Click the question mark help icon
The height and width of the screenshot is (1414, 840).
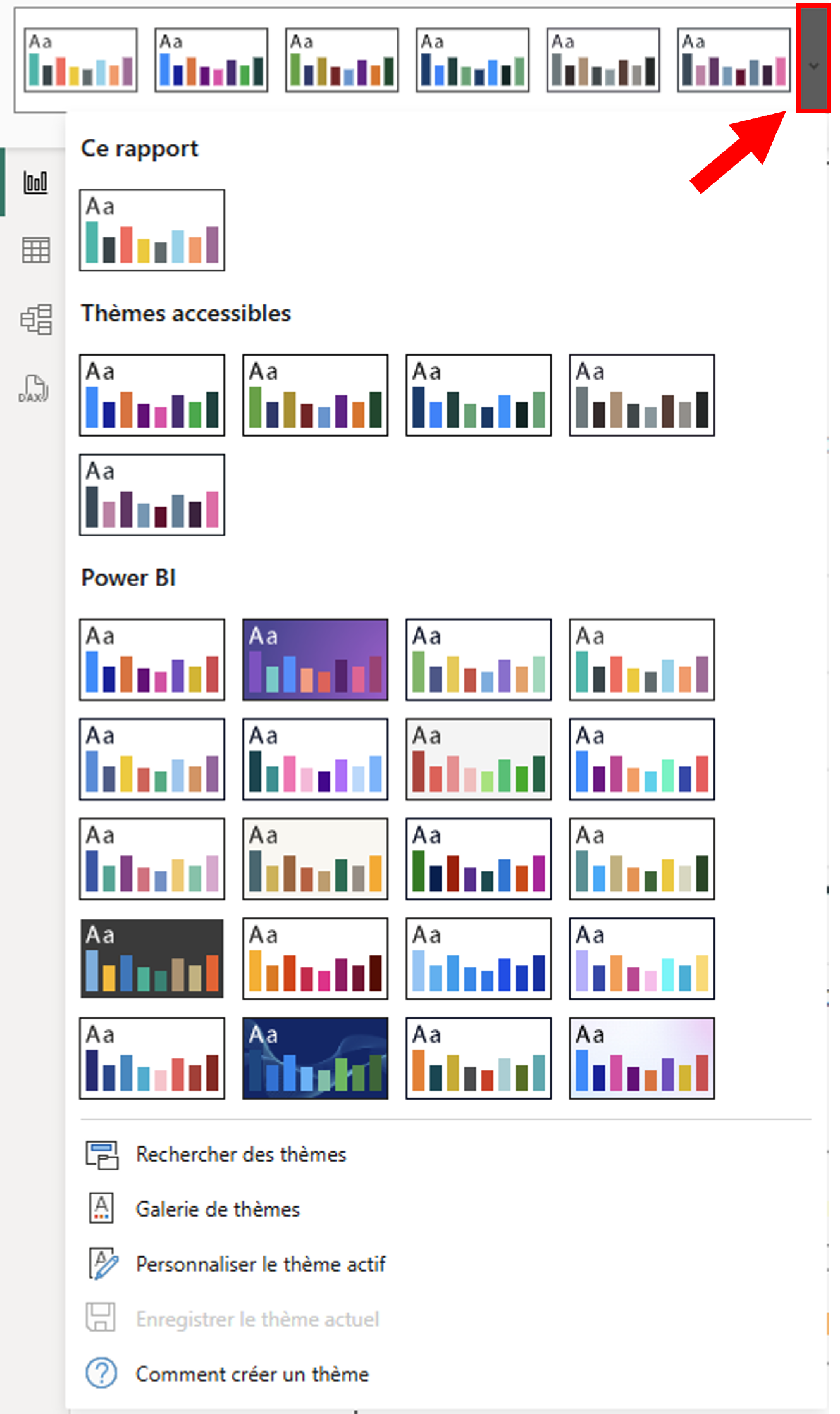coord(101,1374)
